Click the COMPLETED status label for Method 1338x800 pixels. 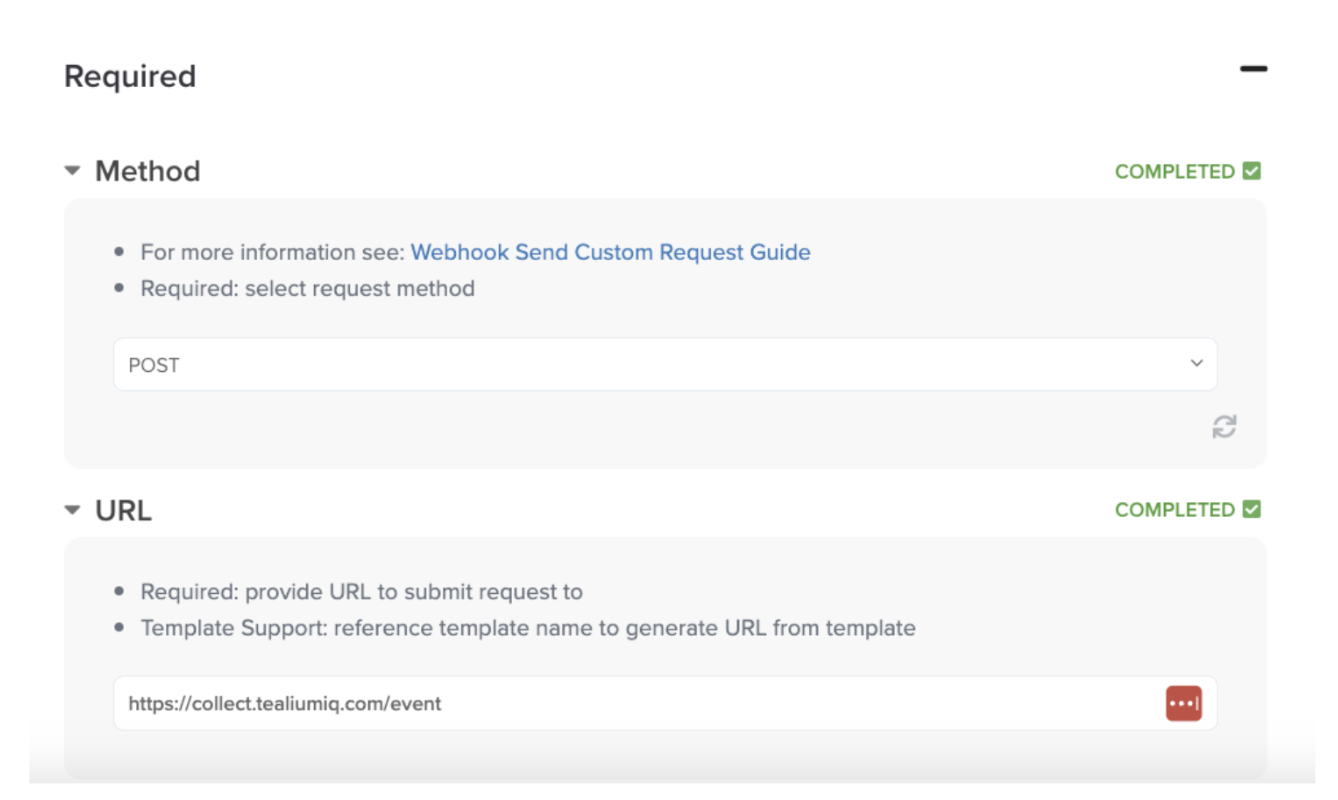coord(1174,172)
